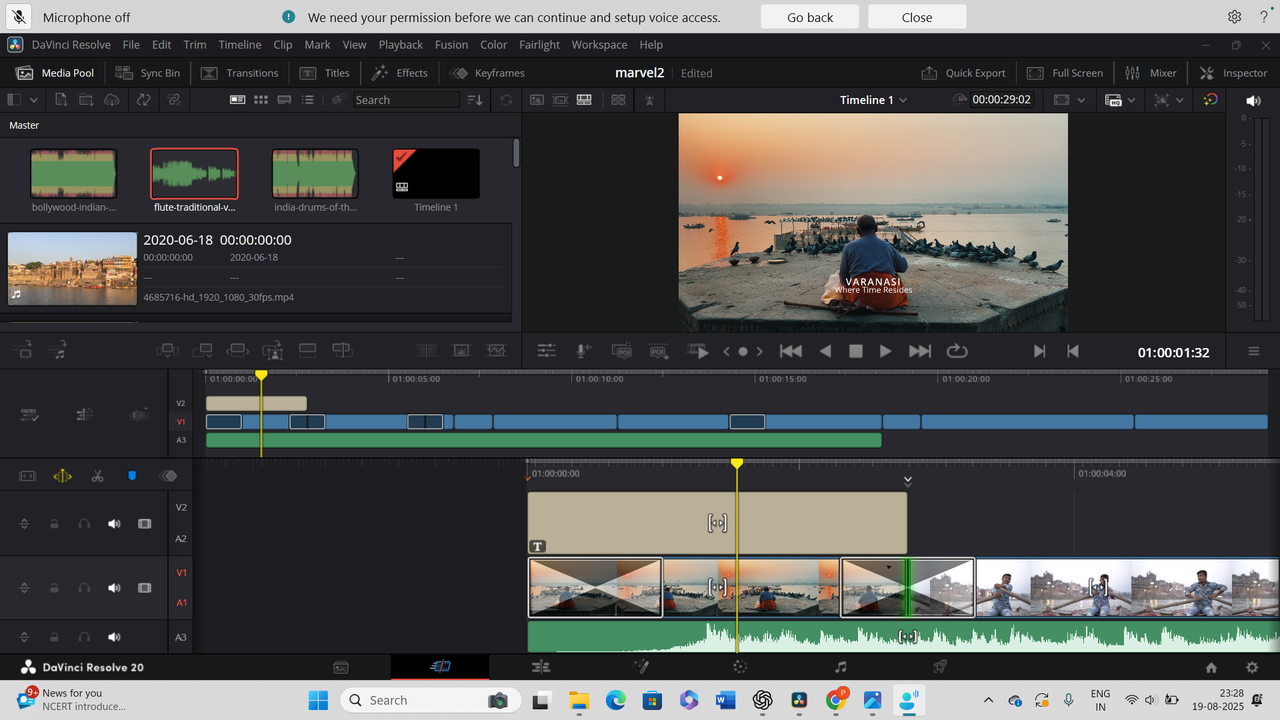Mute the V1 A1 track speaker
The image size is (1280, 720).
click(114, 588)
